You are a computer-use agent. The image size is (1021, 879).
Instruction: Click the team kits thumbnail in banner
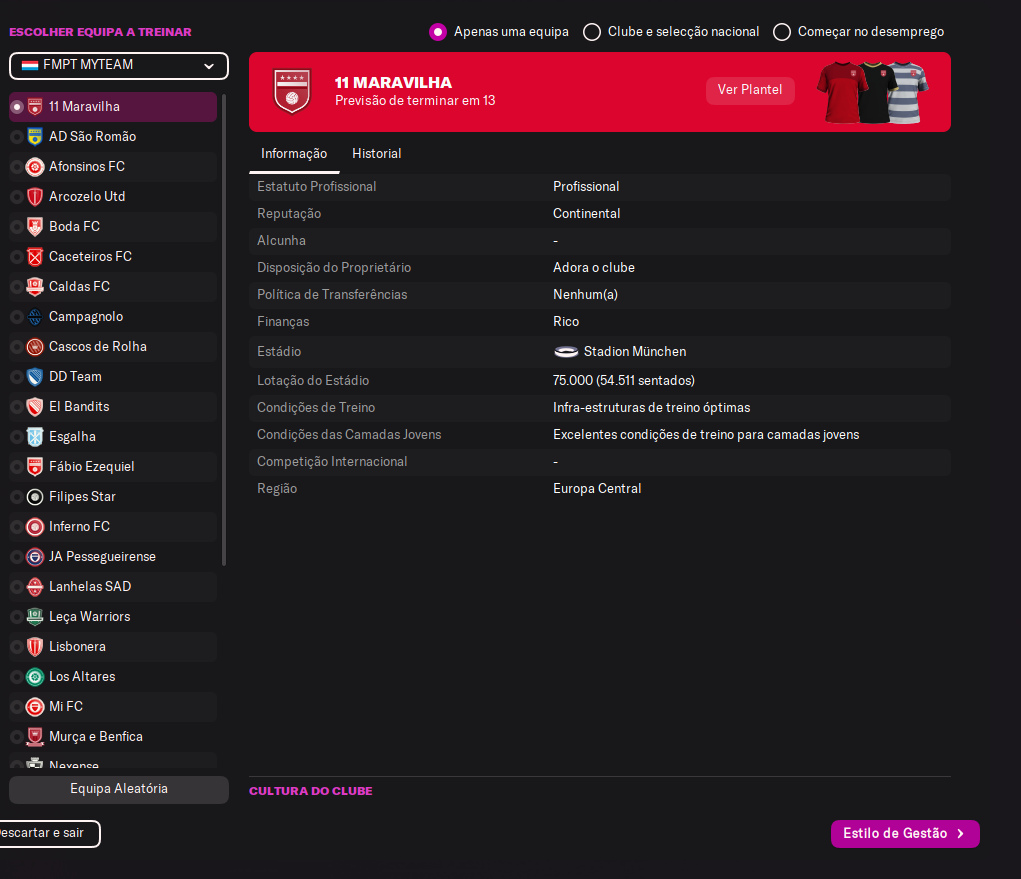(x=873, y=92)
